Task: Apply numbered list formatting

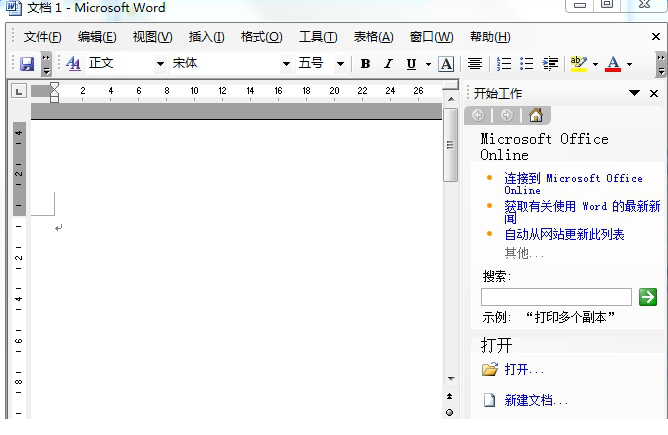Action: (x=504, y=64)
